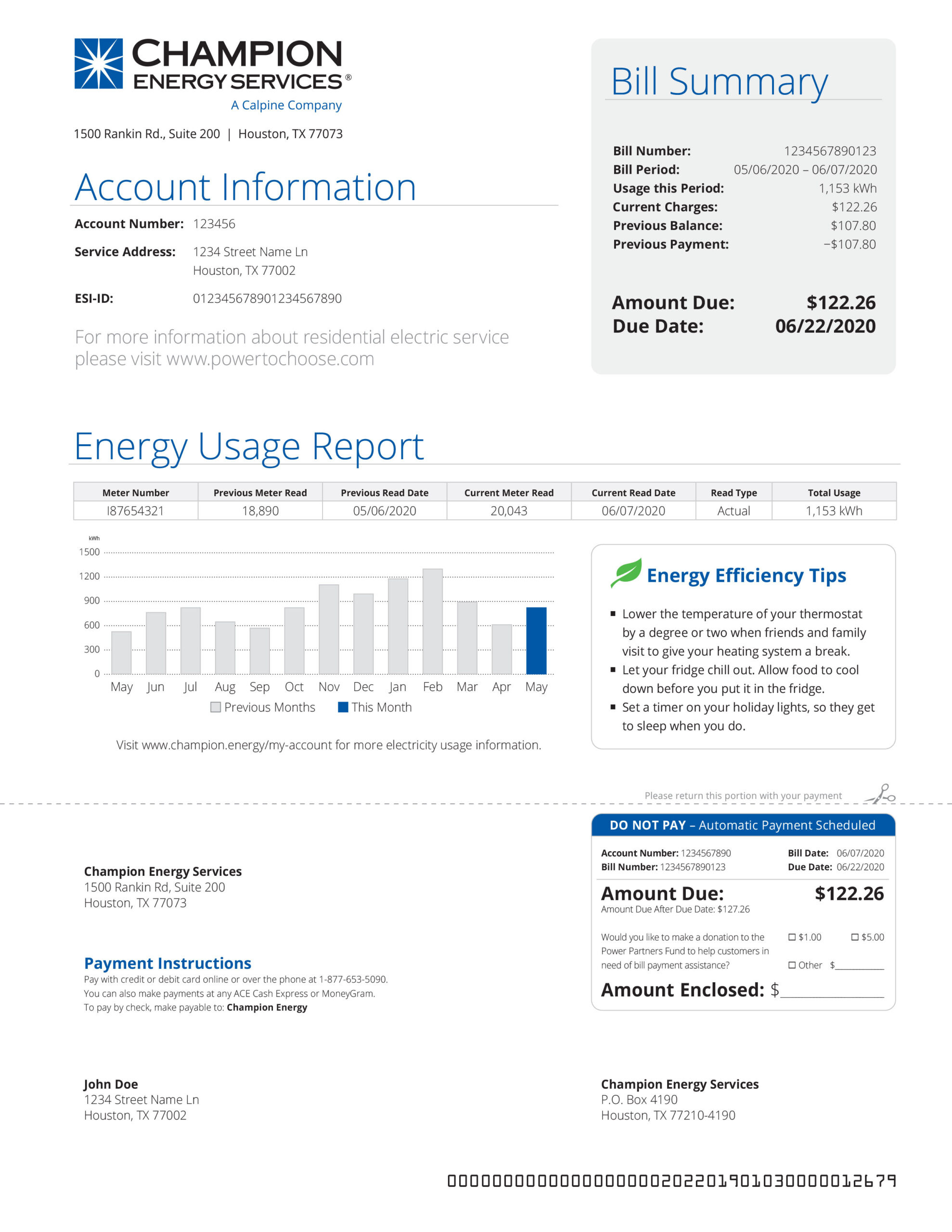The image size is (952, 1232).
Task: Tick the Other donation checkbox
Action: (x=792, y=965)
